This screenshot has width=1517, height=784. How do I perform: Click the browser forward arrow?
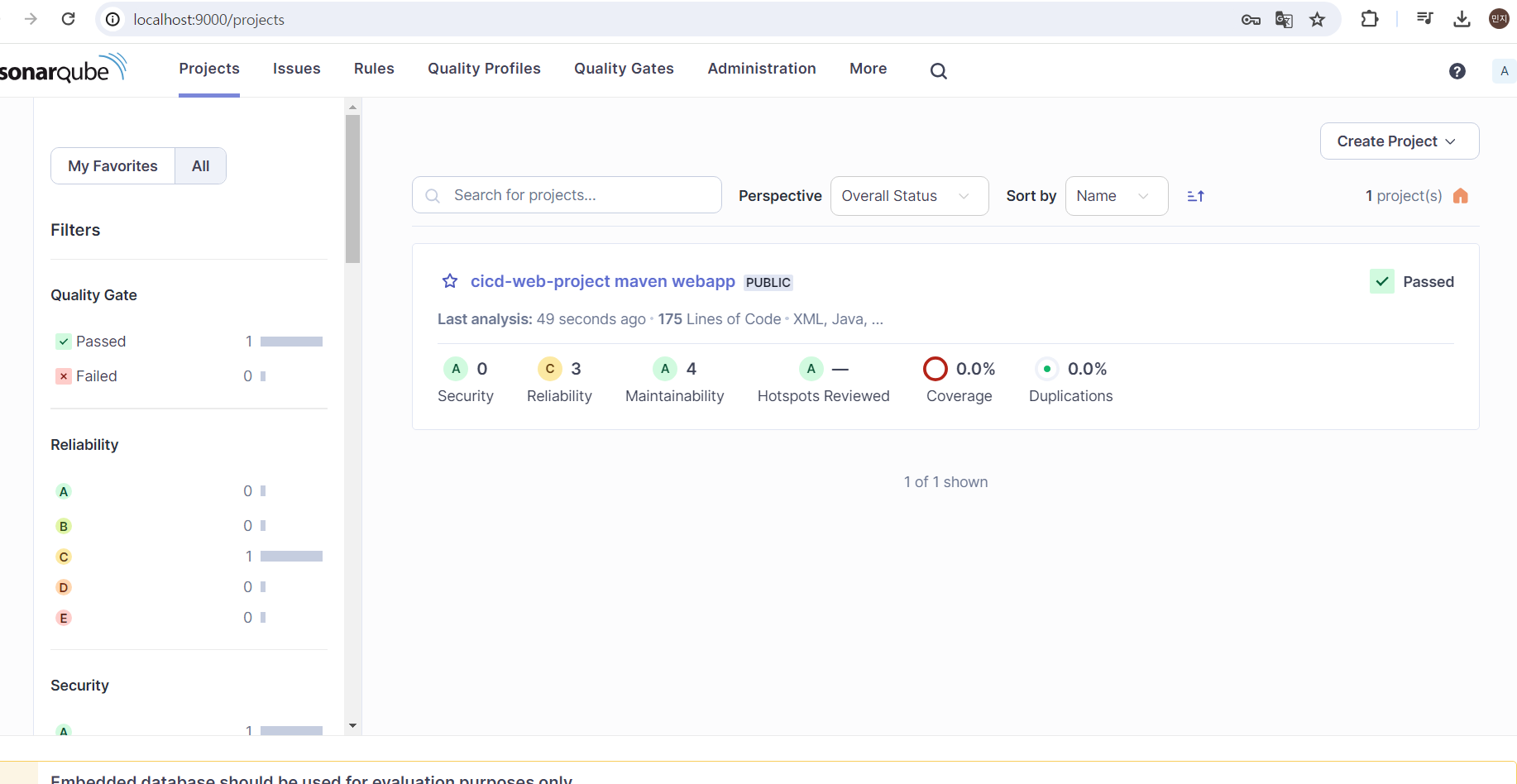pos(31,19)
